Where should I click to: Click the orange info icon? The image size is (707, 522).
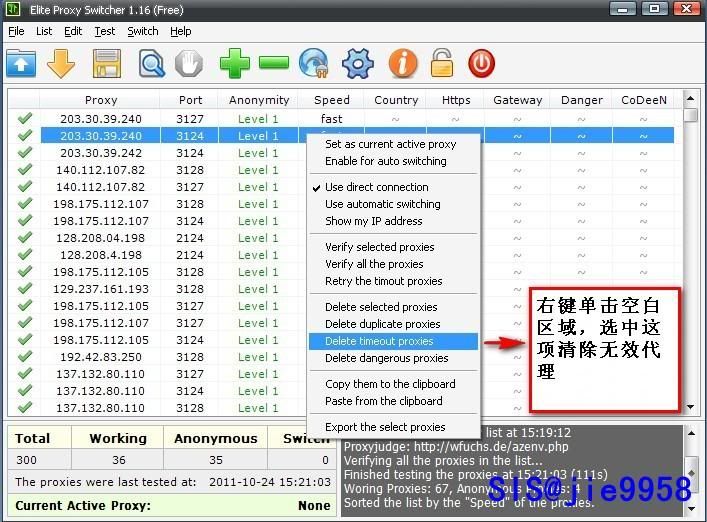[x=403, y=64]
